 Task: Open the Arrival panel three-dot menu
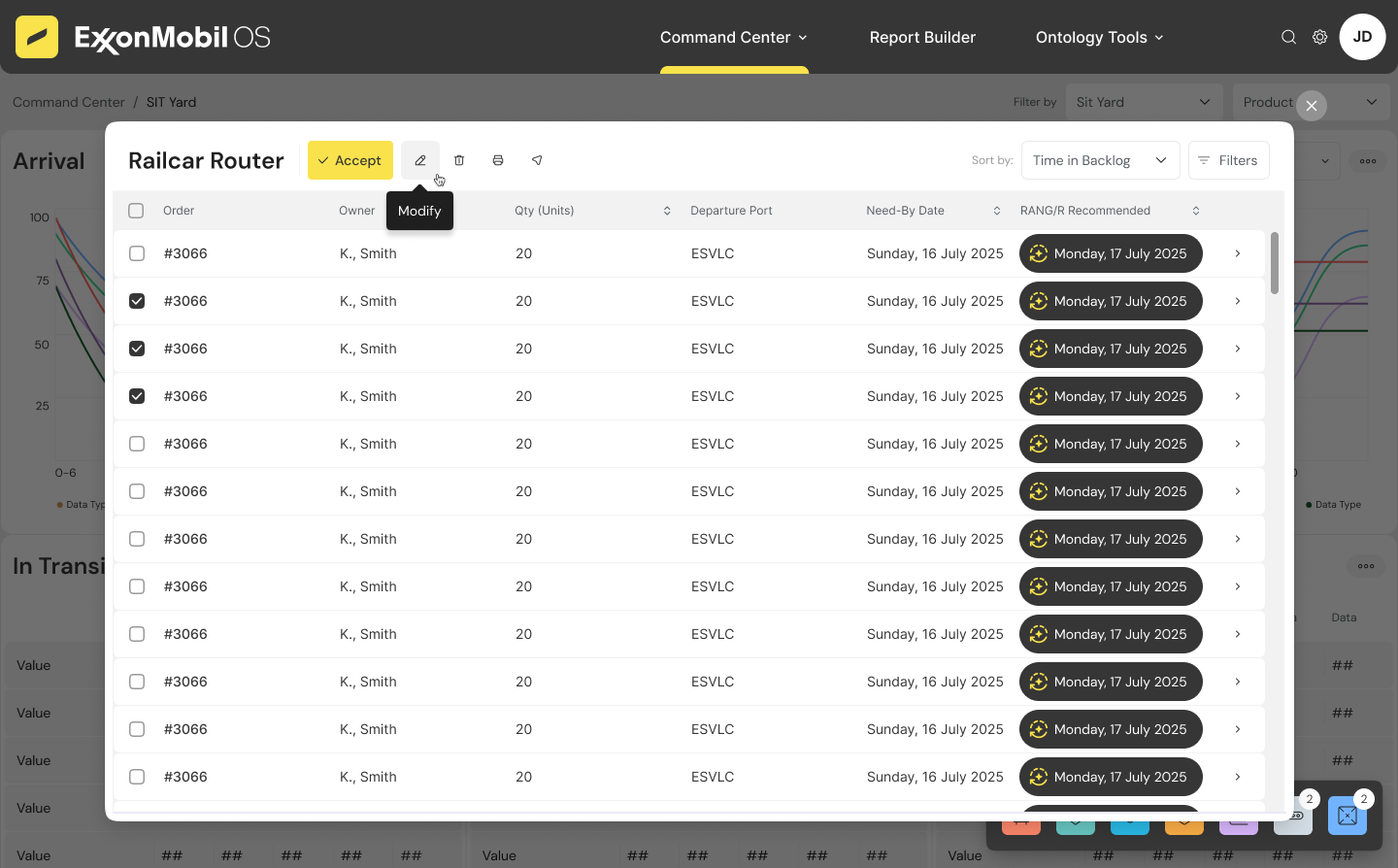click(x=1368, y=161)
